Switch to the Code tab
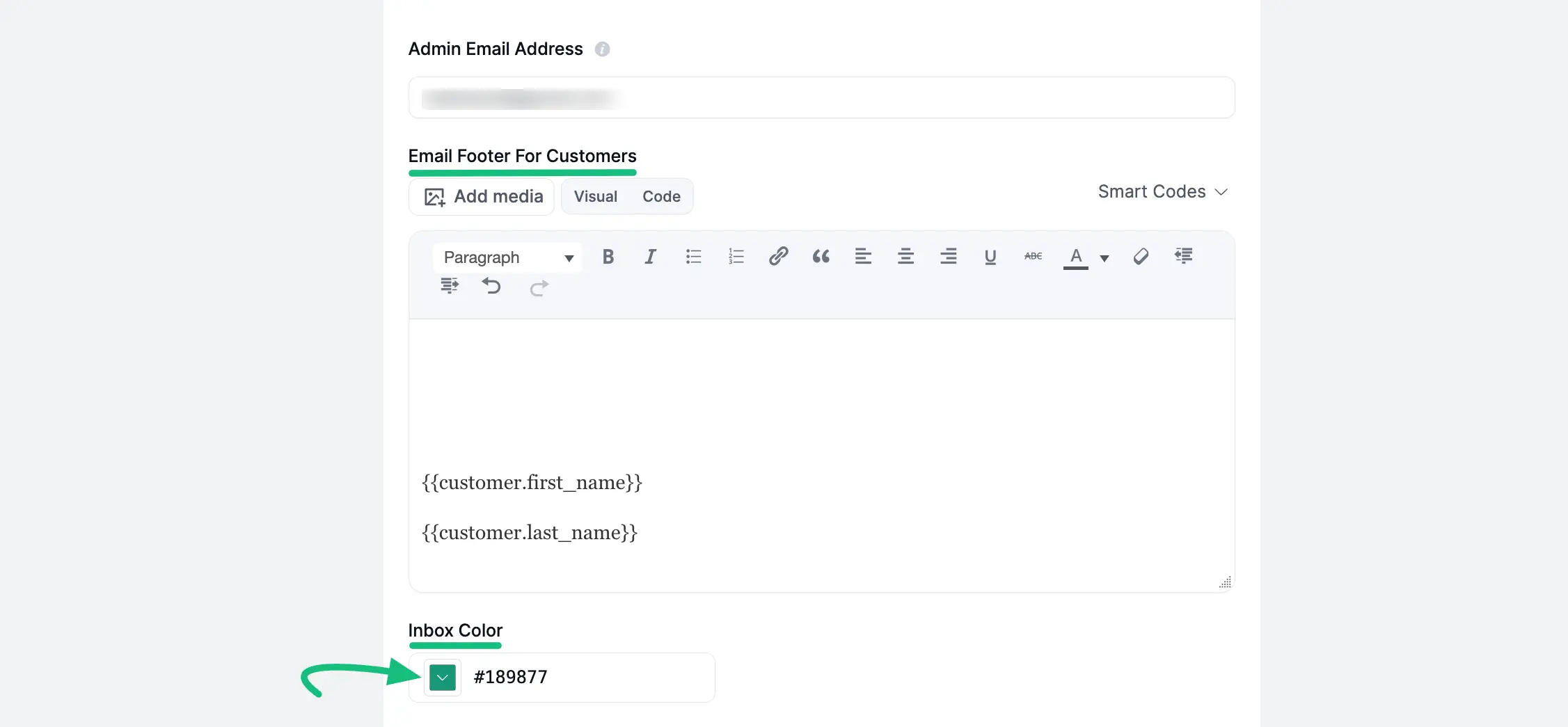This screenshot has width=1568, height=727. (x=660, y=196)
